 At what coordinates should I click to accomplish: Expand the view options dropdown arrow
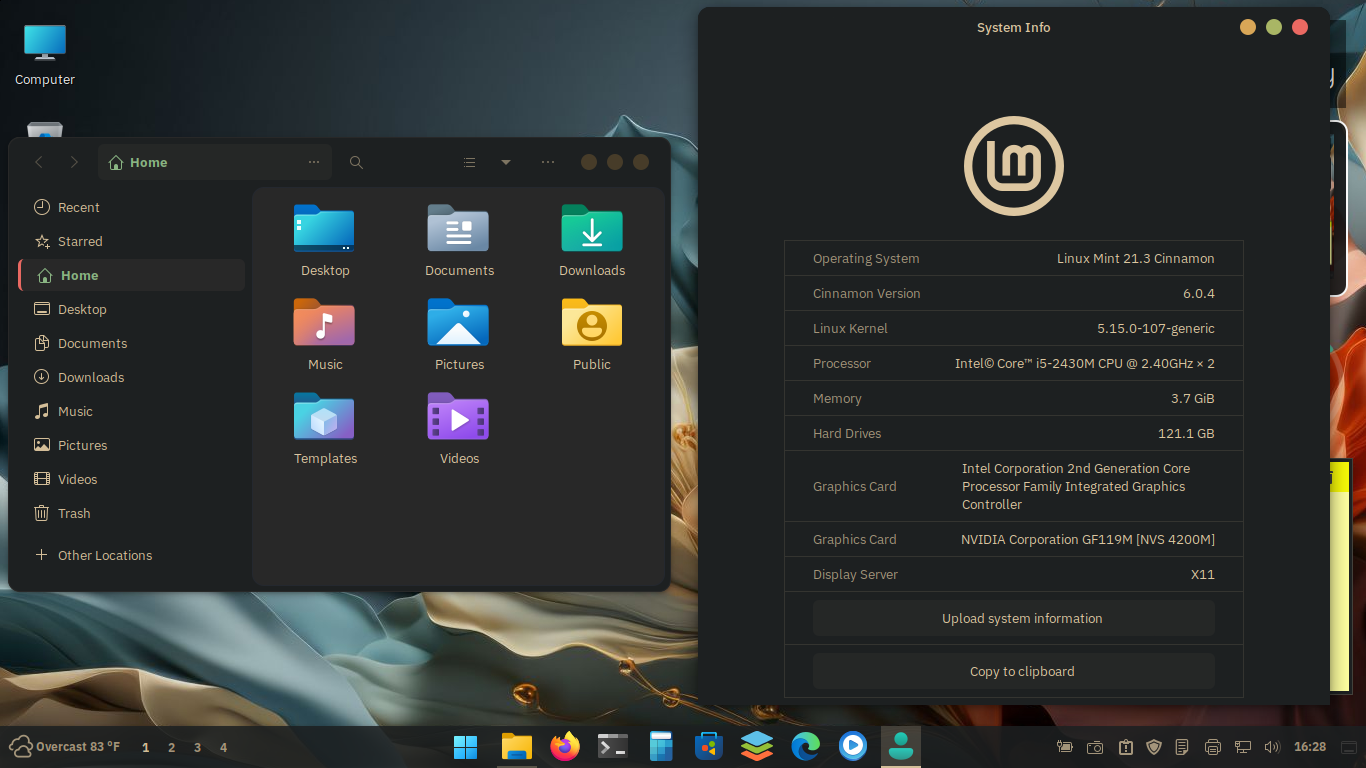point(506,162)
